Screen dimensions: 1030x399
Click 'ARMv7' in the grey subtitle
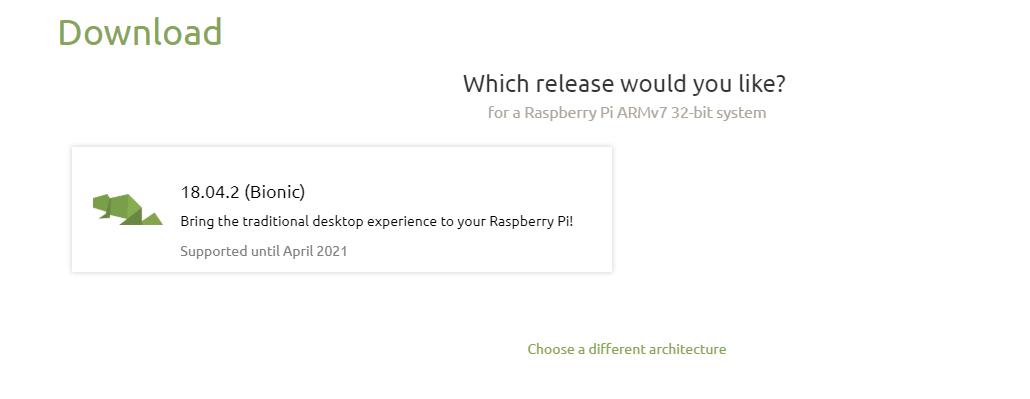[x=641, y=112]
